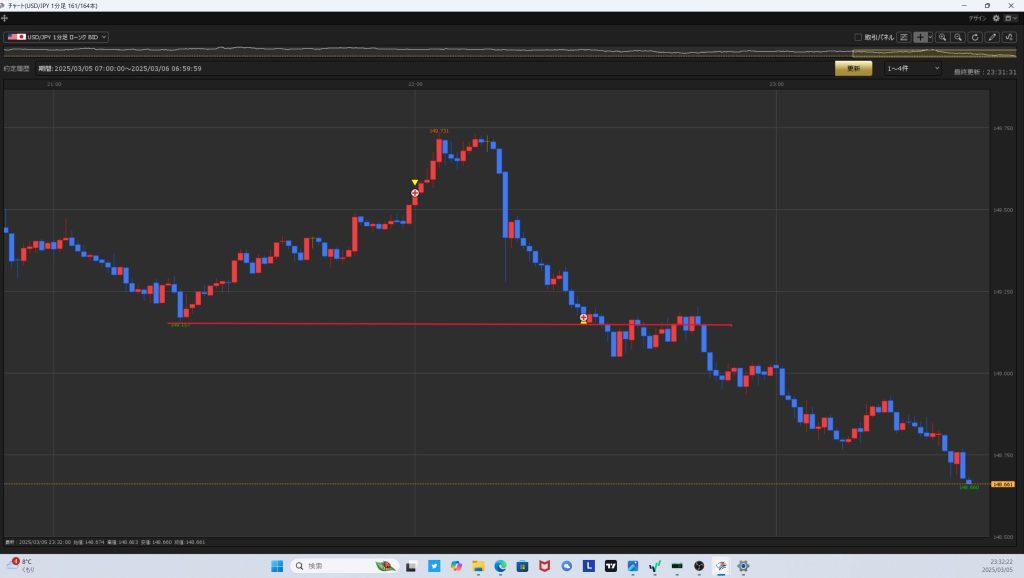Expand the crosshair tool dropdown arrow
This screenshot has height=578, width=1024.
(x=930, y=37)
